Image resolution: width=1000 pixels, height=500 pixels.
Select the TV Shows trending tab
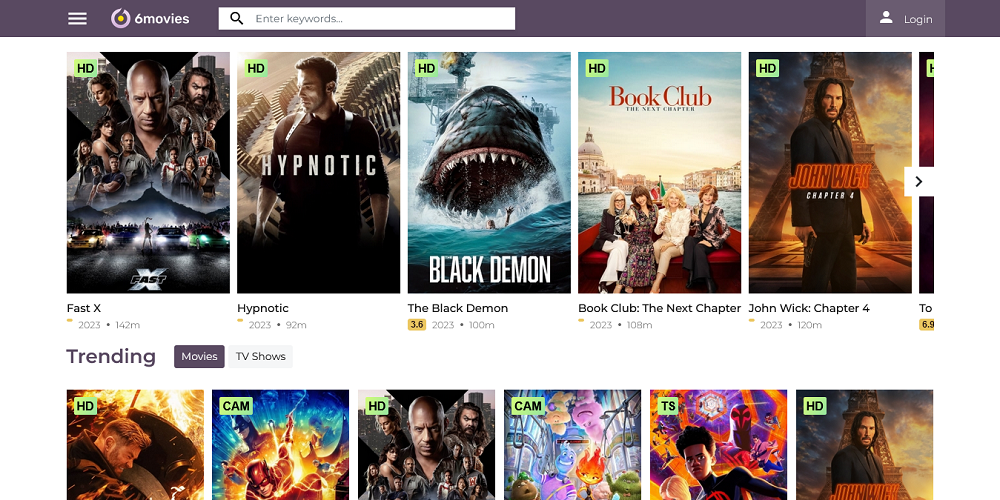click(260, 357)
